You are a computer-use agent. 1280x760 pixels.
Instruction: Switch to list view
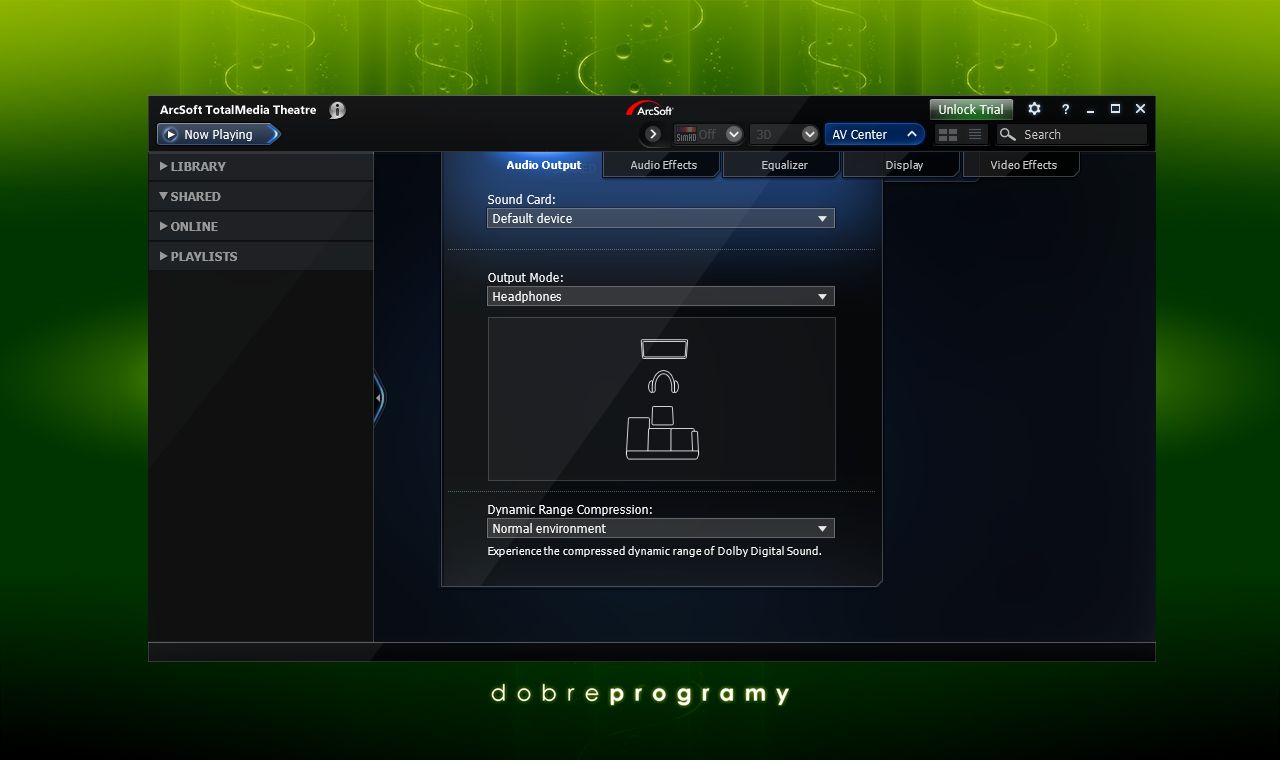[x=975, y=134]
